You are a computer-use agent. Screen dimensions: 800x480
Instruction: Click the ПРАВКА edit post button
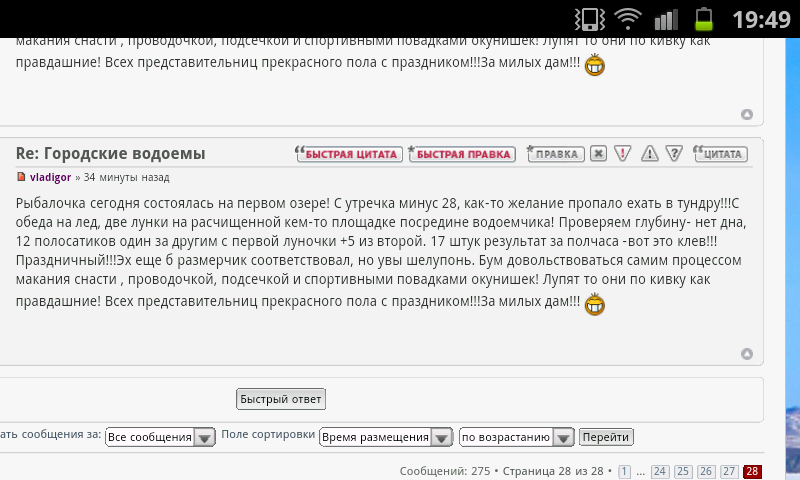point(556,154)
